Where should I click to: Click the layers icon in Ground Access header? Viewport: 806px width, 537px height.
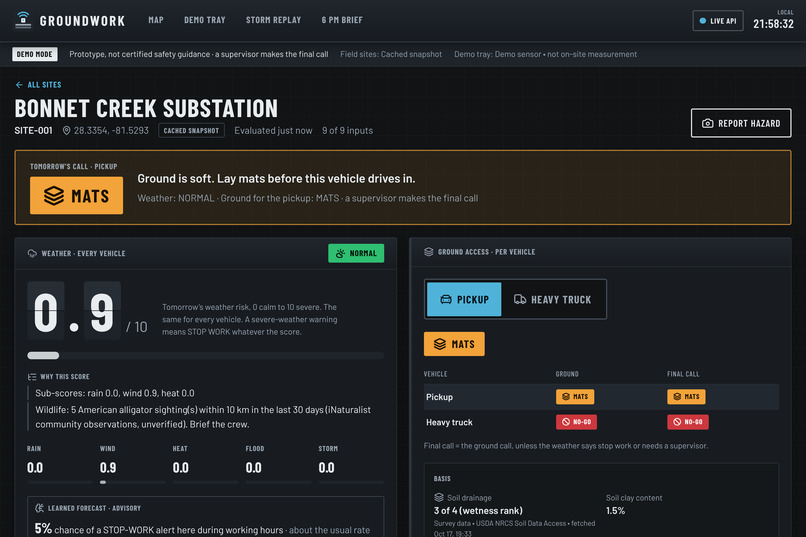429,252
